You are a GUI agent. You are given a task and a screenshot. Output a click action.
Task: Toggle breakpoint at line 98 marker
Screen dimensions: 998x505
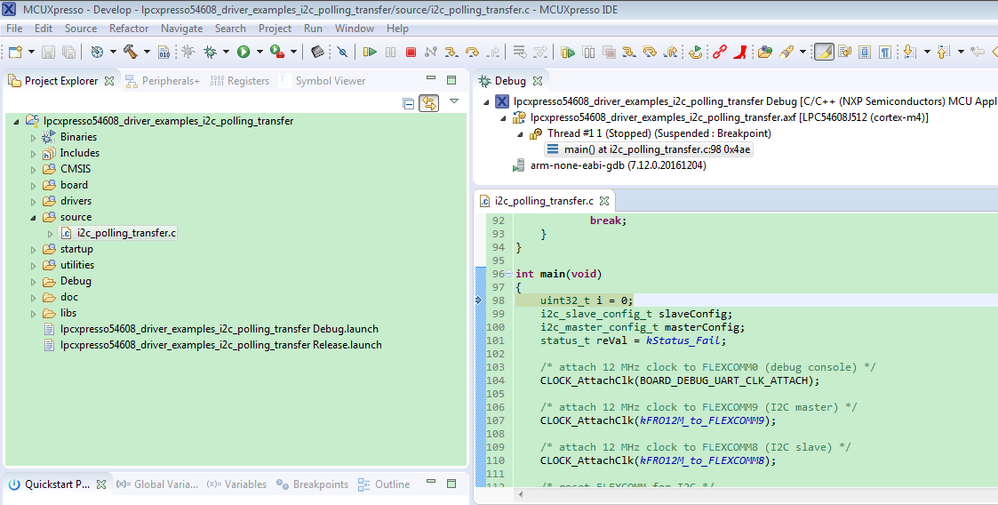pyautogui.click(x=480, y=300)
